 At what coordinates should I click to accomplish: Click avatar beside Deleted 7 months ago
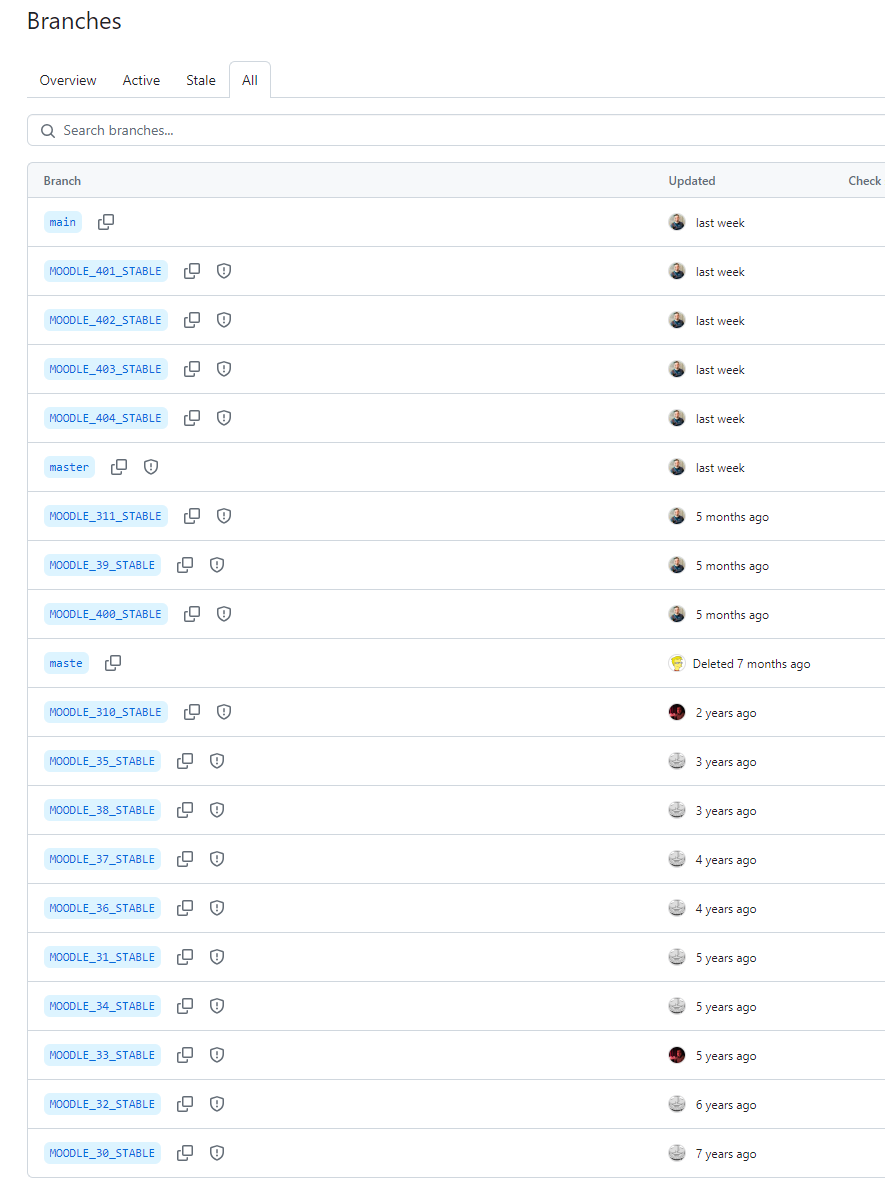click(676, 663)
